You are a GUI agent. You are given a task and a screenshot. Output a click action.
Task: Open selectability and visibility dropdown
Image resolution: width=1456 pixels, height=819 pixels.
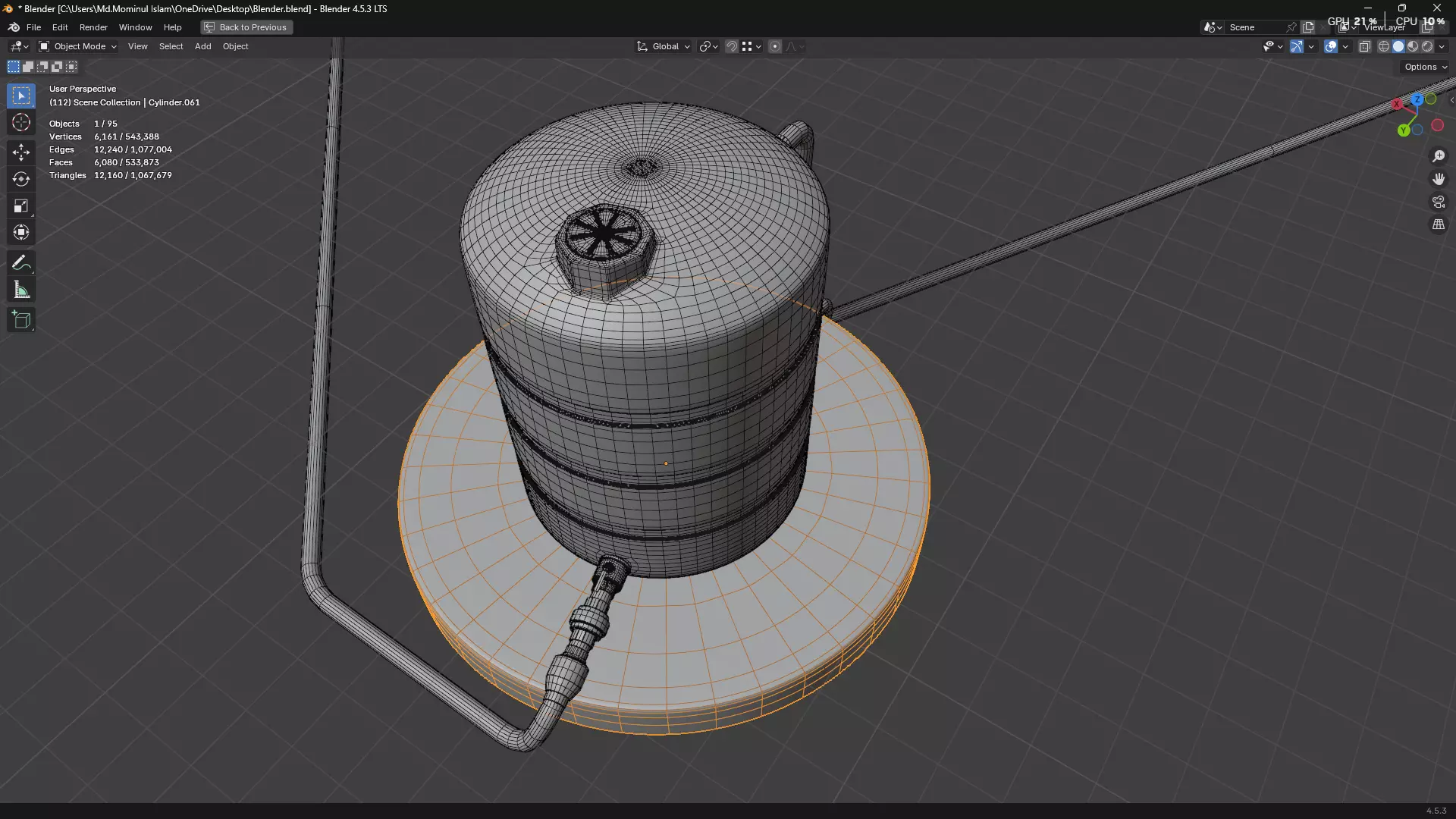[x=1272, y=46]
